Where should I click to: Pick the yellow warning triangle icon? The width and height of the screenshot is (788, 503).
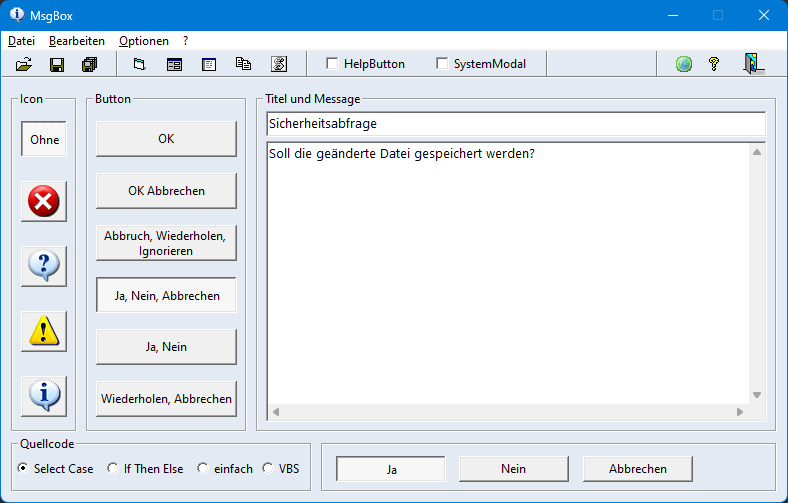coord(44,331)
